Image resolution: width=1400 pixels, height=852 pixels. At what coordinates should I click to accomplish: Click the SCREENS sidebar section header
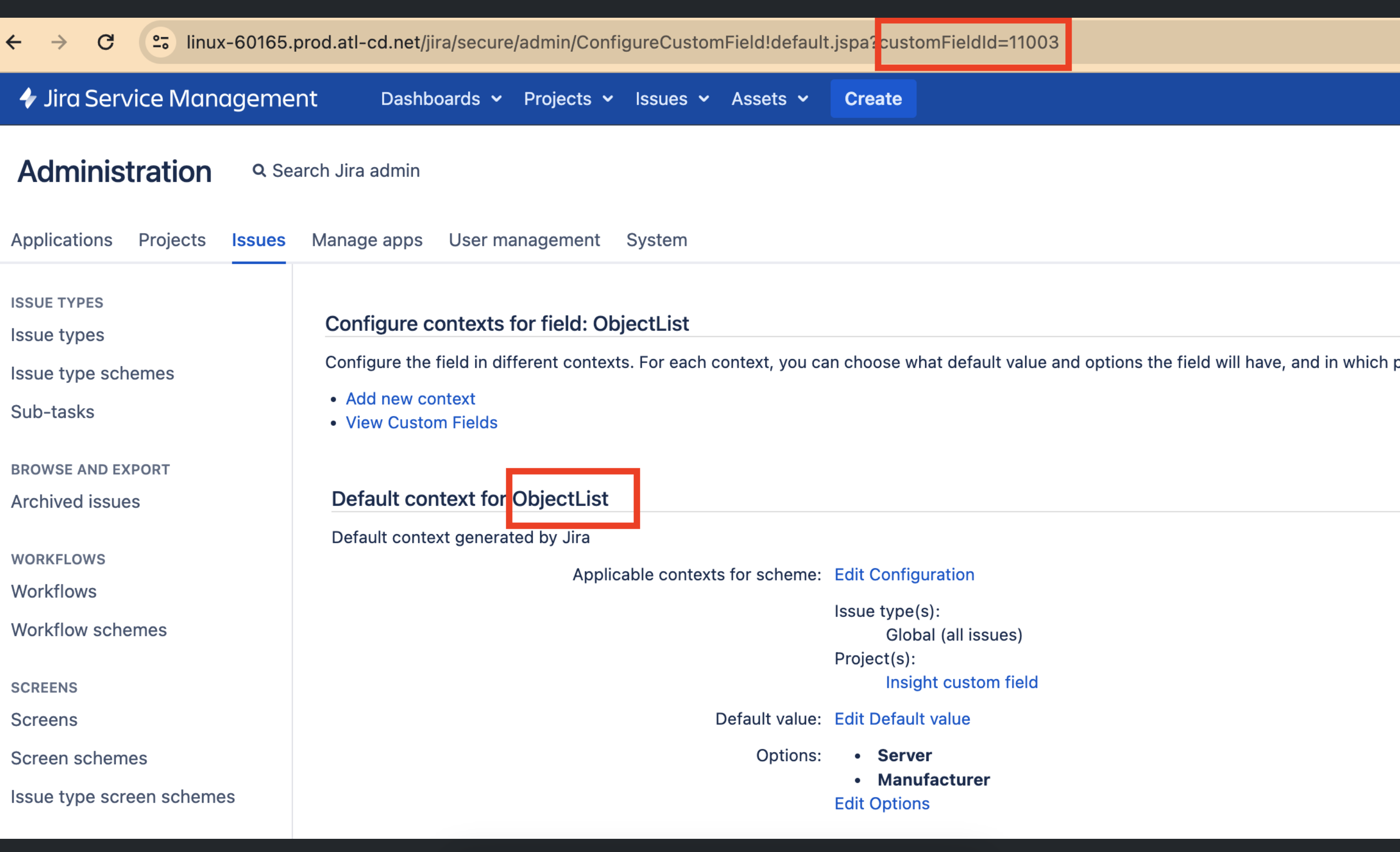coord(44,688)
